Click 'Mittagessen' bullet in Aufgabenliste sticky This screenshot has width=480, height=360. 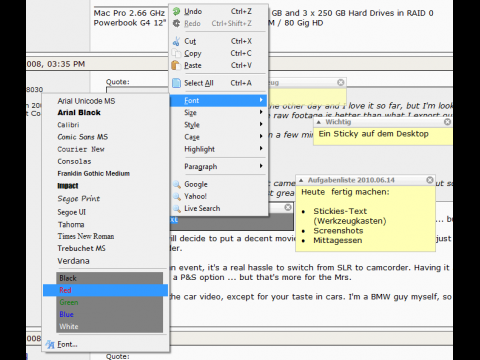click(x=337, y=240)
